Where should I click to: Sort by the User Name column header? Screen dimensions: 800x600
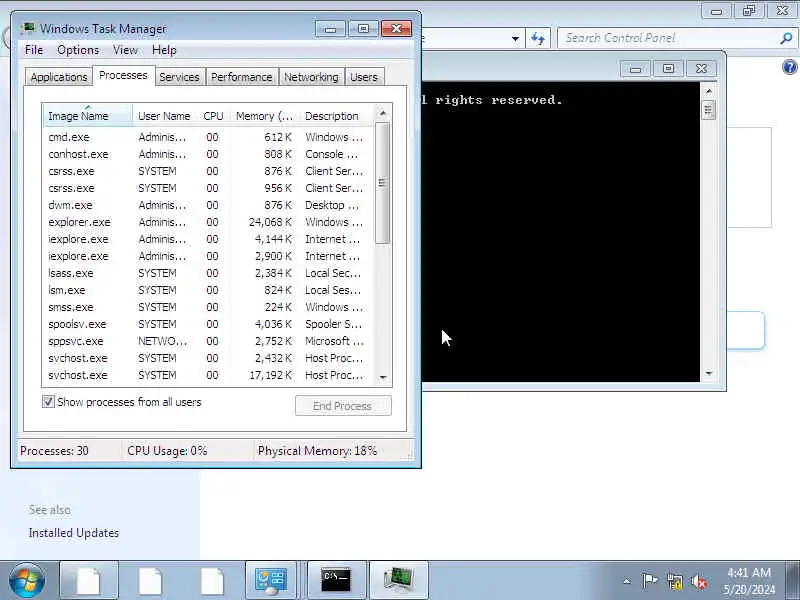pos(164,116)
